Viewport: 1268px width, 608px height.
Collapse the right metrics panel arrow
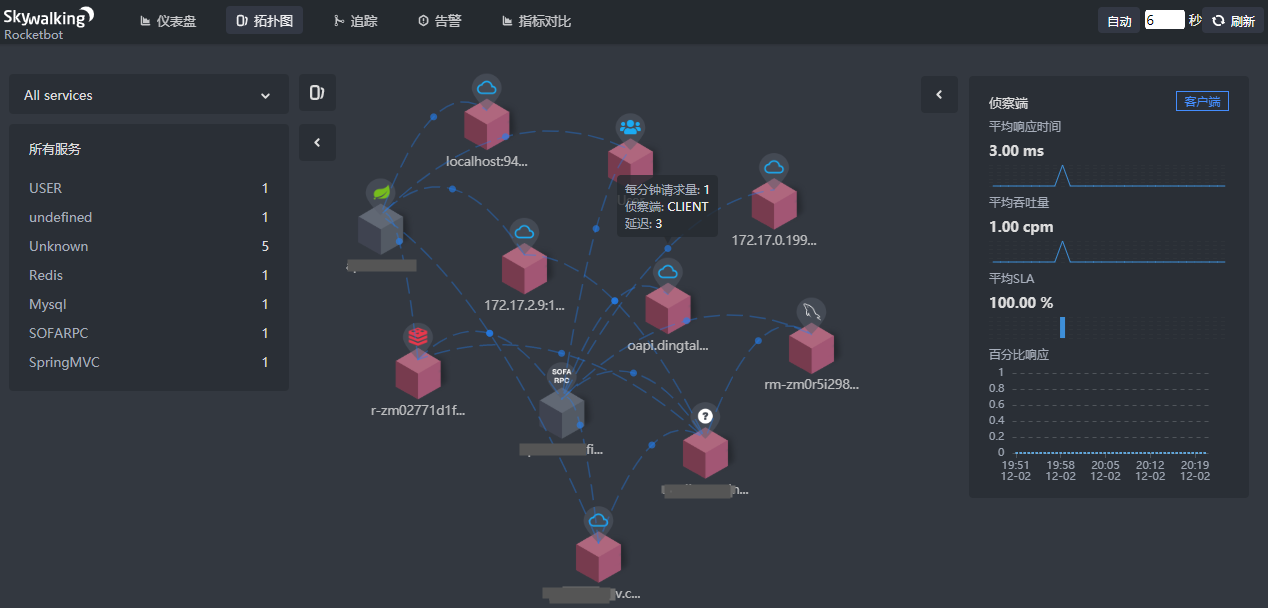pyautogui.click(x=939, y=95)
